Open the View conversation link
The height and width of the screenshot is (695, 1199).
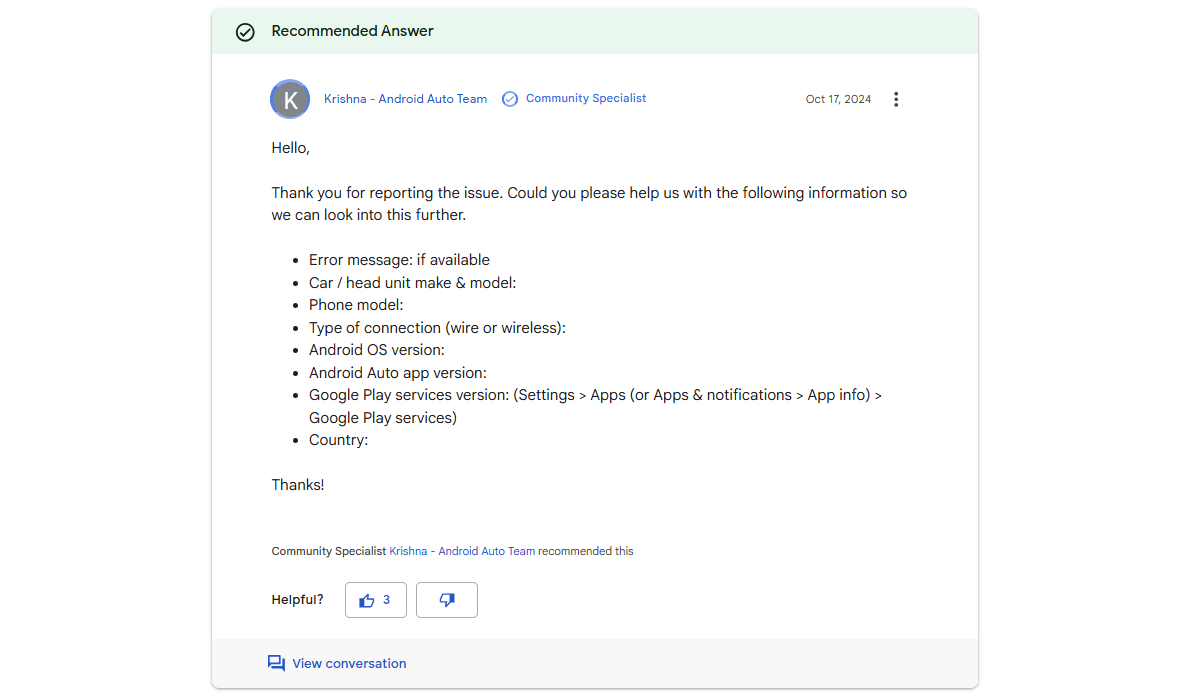click(x=349, y=664)
